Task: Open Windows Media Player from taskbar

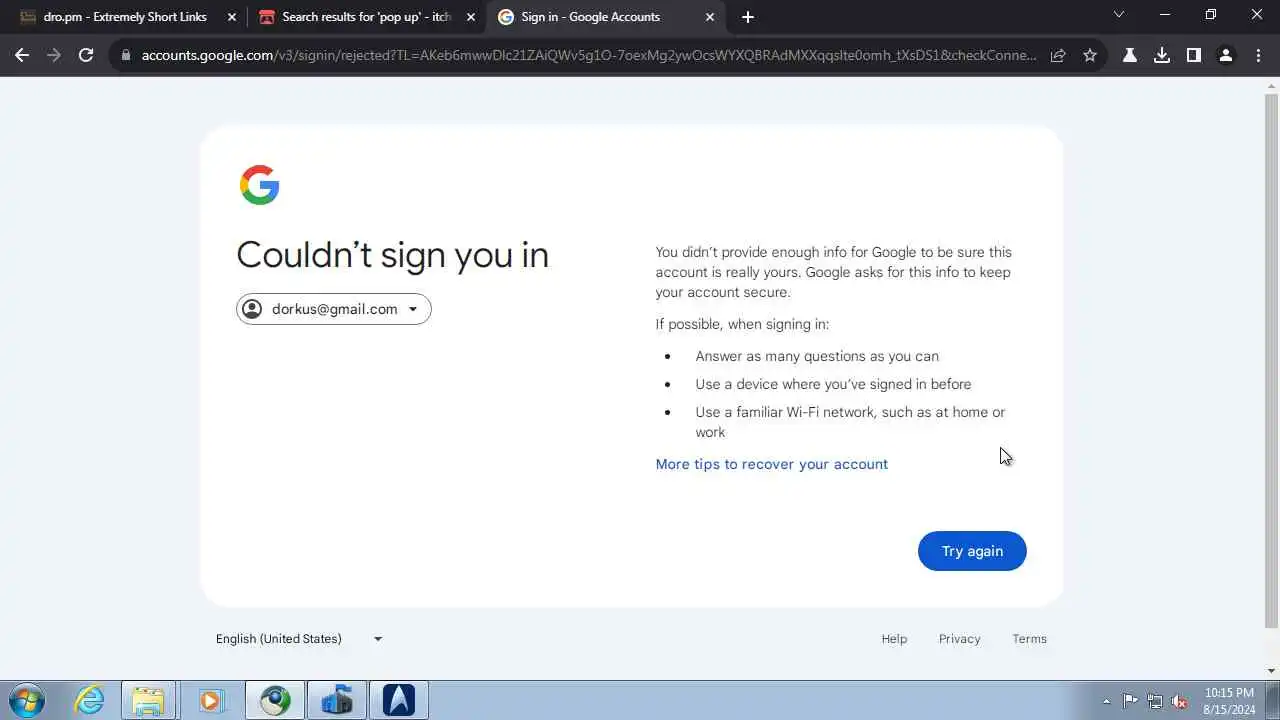Action: (x=211, y=700)
